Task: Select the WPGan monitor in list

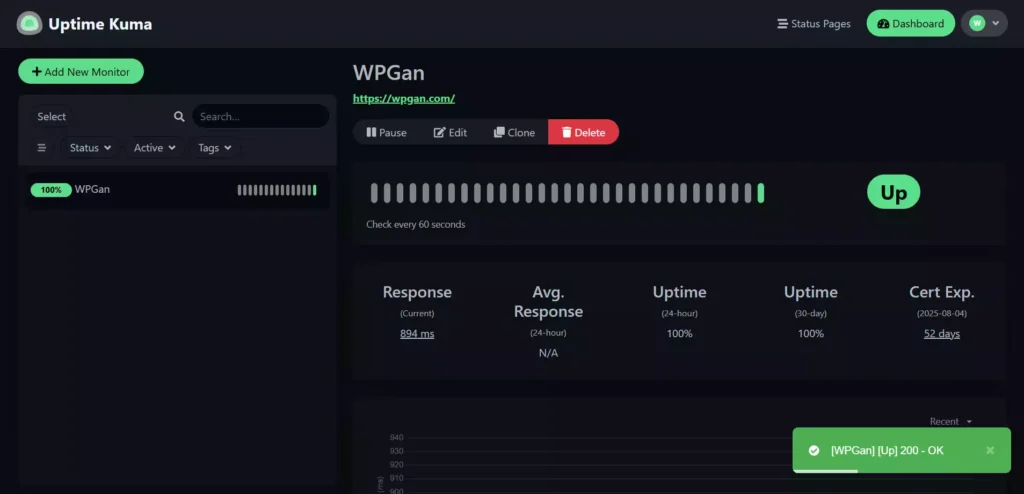Action: [178, 190]
